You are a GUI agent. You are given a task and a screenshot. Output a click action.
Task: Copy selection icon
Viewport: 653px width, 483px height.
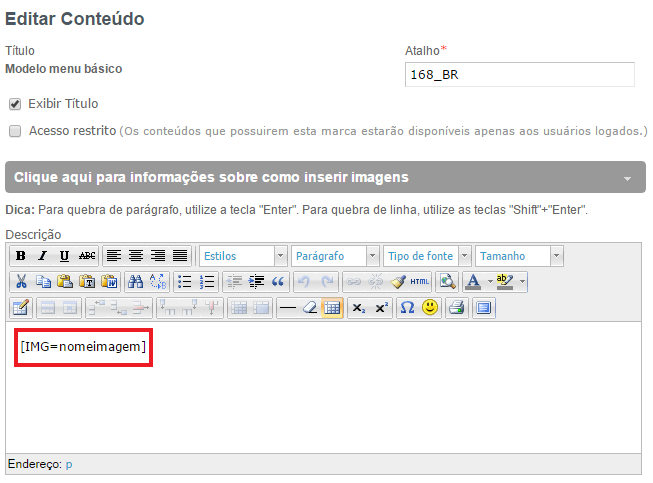point(43,282)
